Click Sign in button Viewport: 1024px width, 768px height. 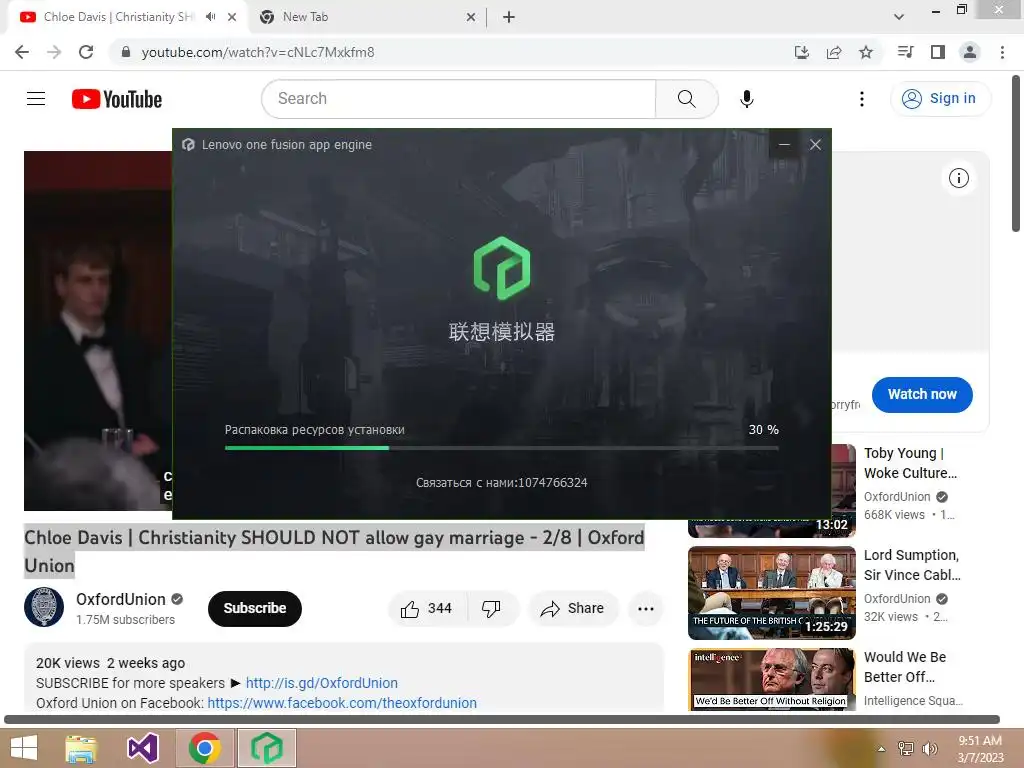click(x=940, y=99)
